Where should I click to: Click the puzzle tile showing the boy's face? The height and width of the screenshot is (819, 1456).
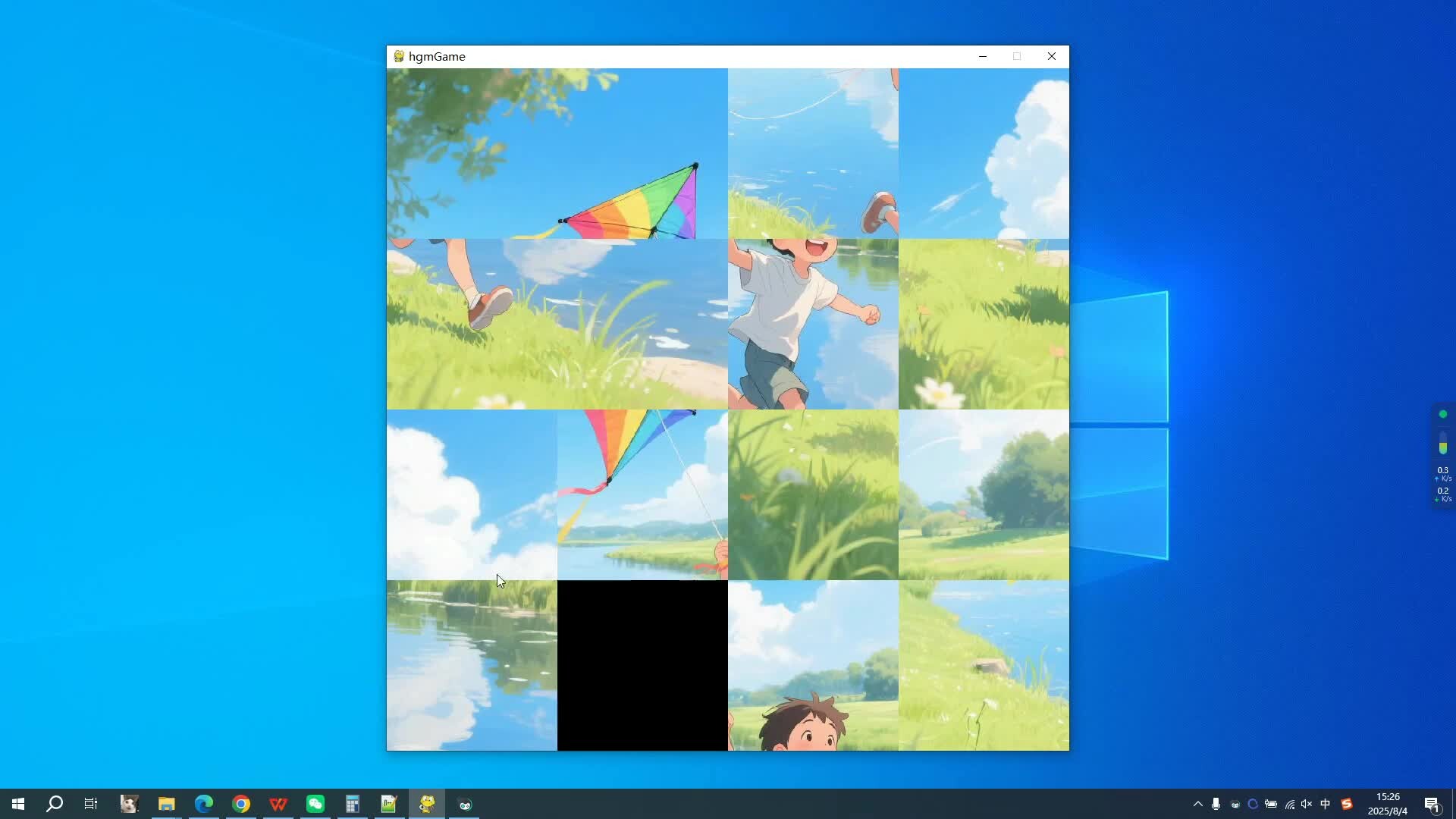click(x=813, y=665)
